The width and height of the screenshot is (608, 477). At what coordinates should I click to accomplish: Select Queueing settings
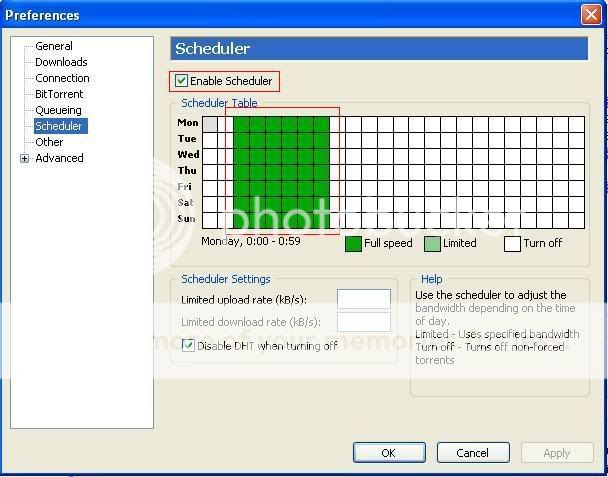58,110
